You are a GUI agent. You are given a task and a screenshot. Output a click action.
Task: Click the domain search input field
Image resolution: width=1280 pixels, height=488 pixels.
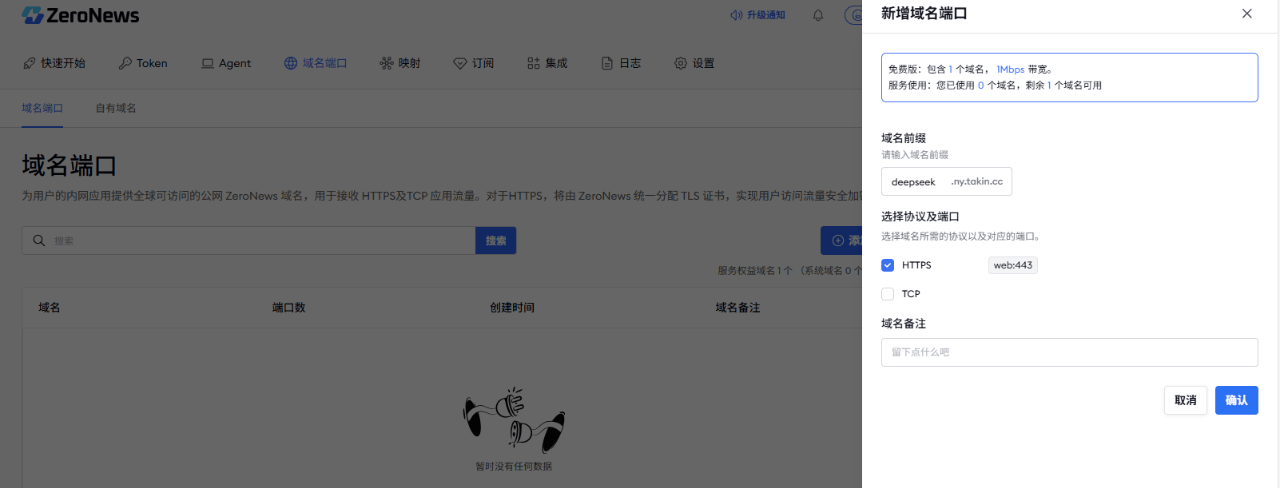coord(250,241)
